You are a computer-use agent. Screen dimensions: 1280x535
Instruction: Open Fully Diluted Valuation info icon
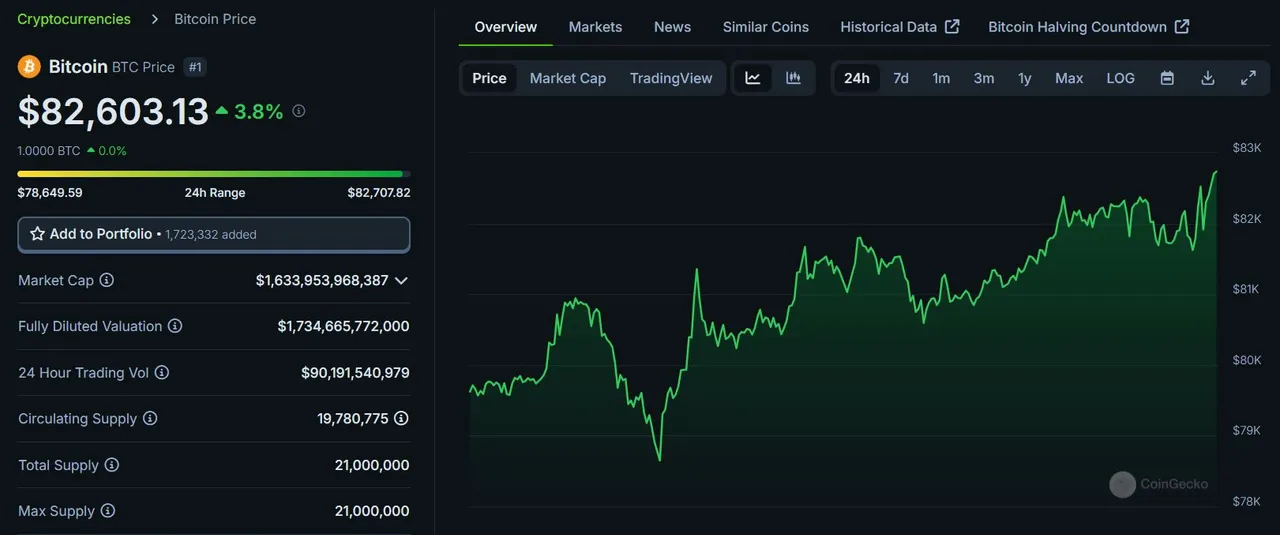tap(175, 326)
